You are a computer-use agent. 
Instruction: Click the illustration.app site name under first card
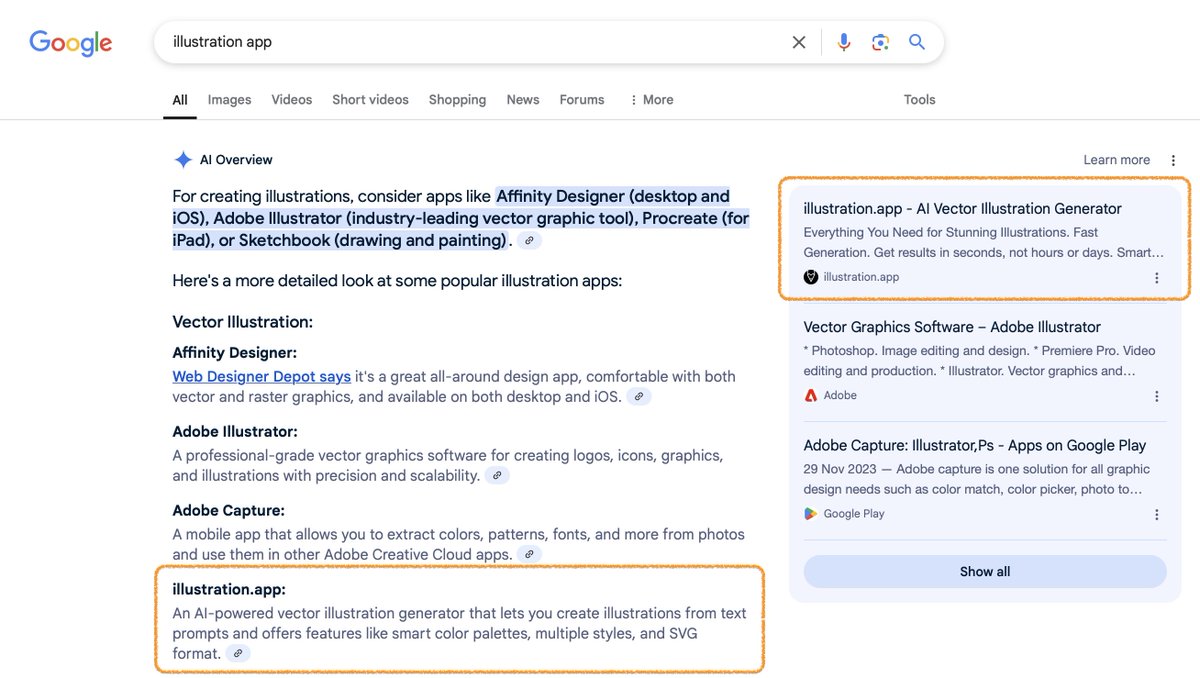pos(861,277)
